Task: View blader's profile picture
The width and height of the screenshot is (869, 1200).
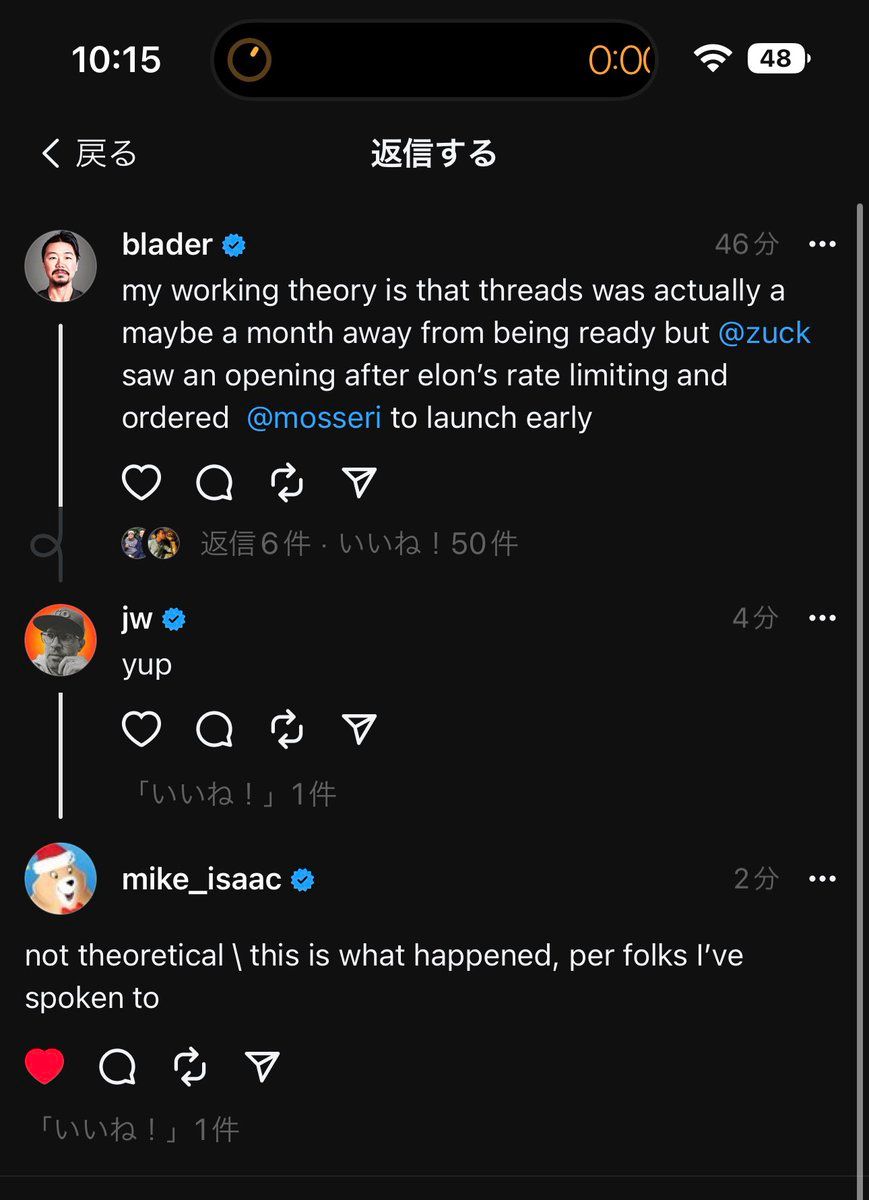Action: (x=60, y=265)
